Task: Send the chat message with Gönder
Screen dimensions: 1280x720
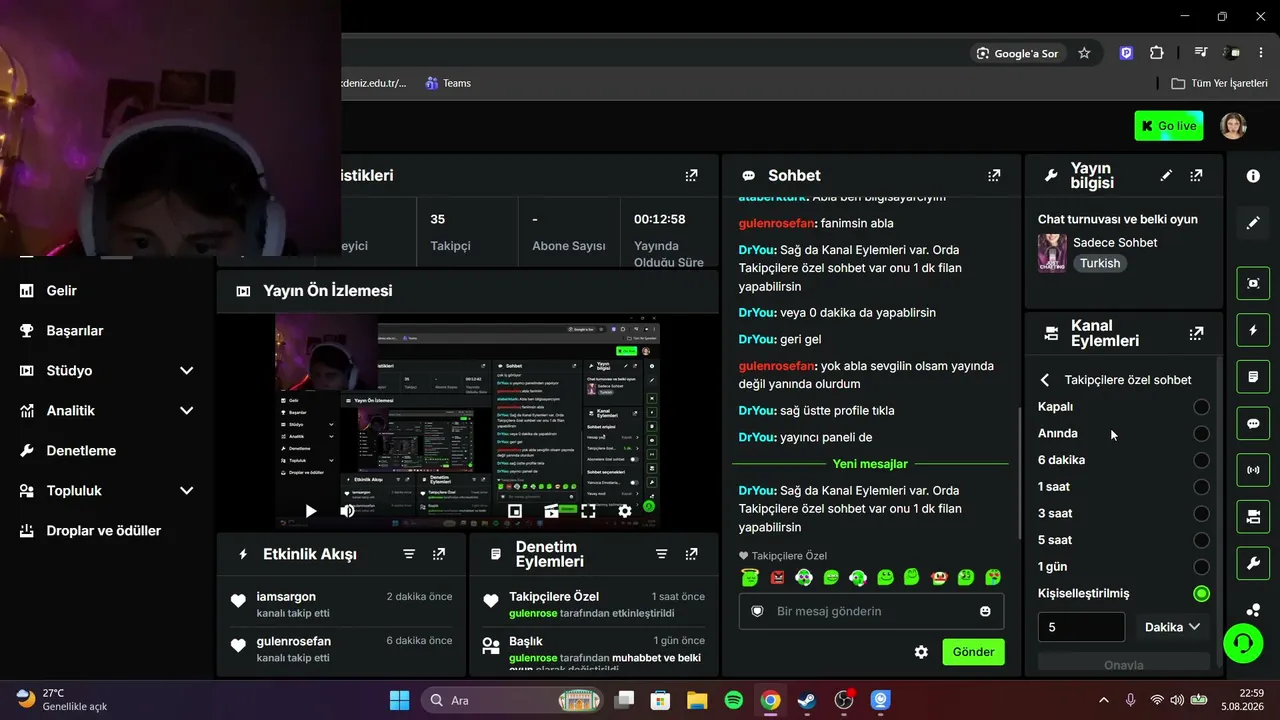Action: 973,652
